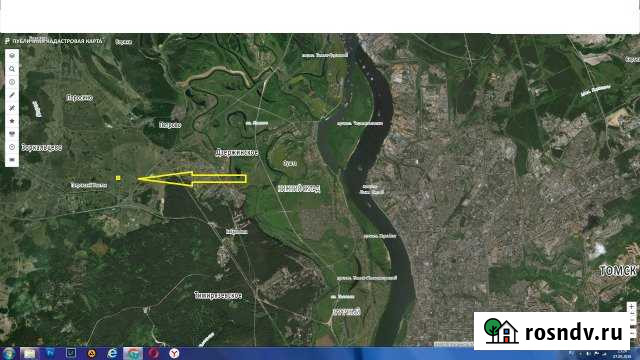
Task: Switch to the Chrome taskbar window
Action: pos(133,353)
